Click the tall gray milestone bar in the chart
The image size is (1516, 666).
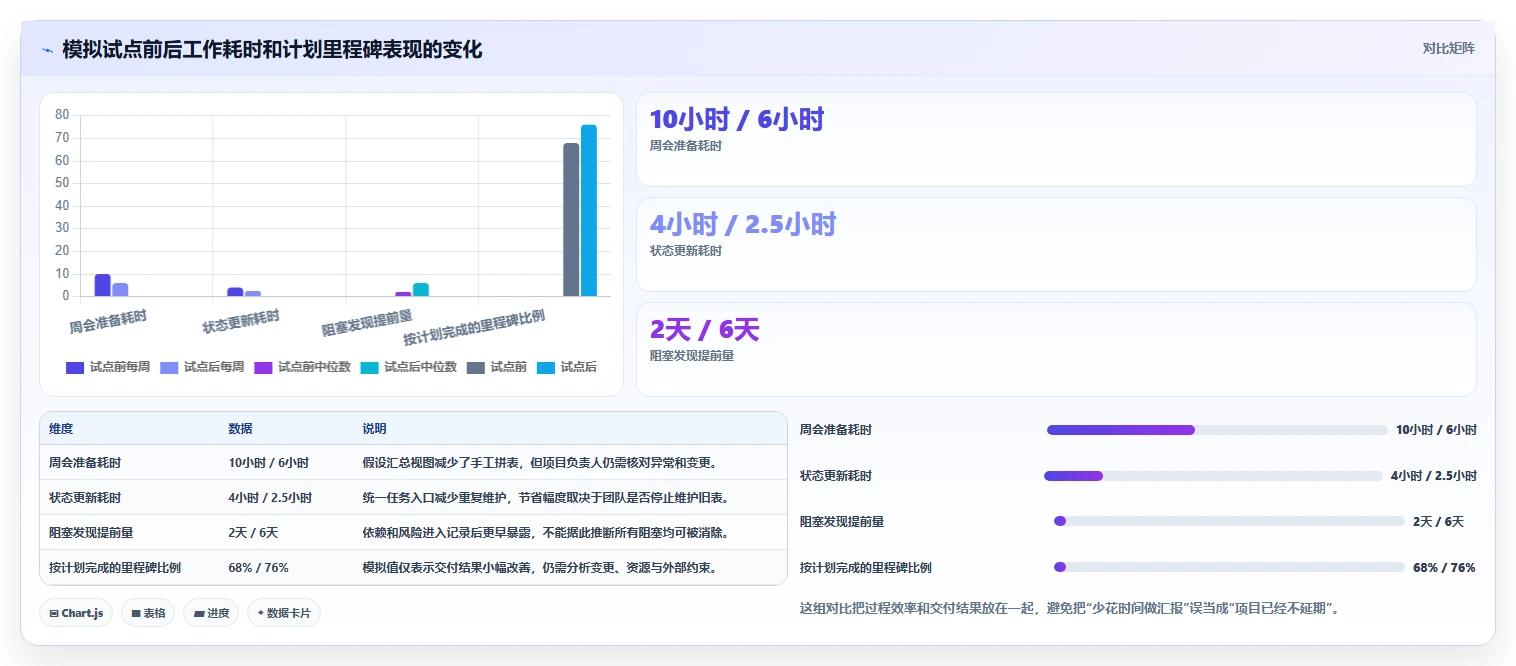point(571,219)
